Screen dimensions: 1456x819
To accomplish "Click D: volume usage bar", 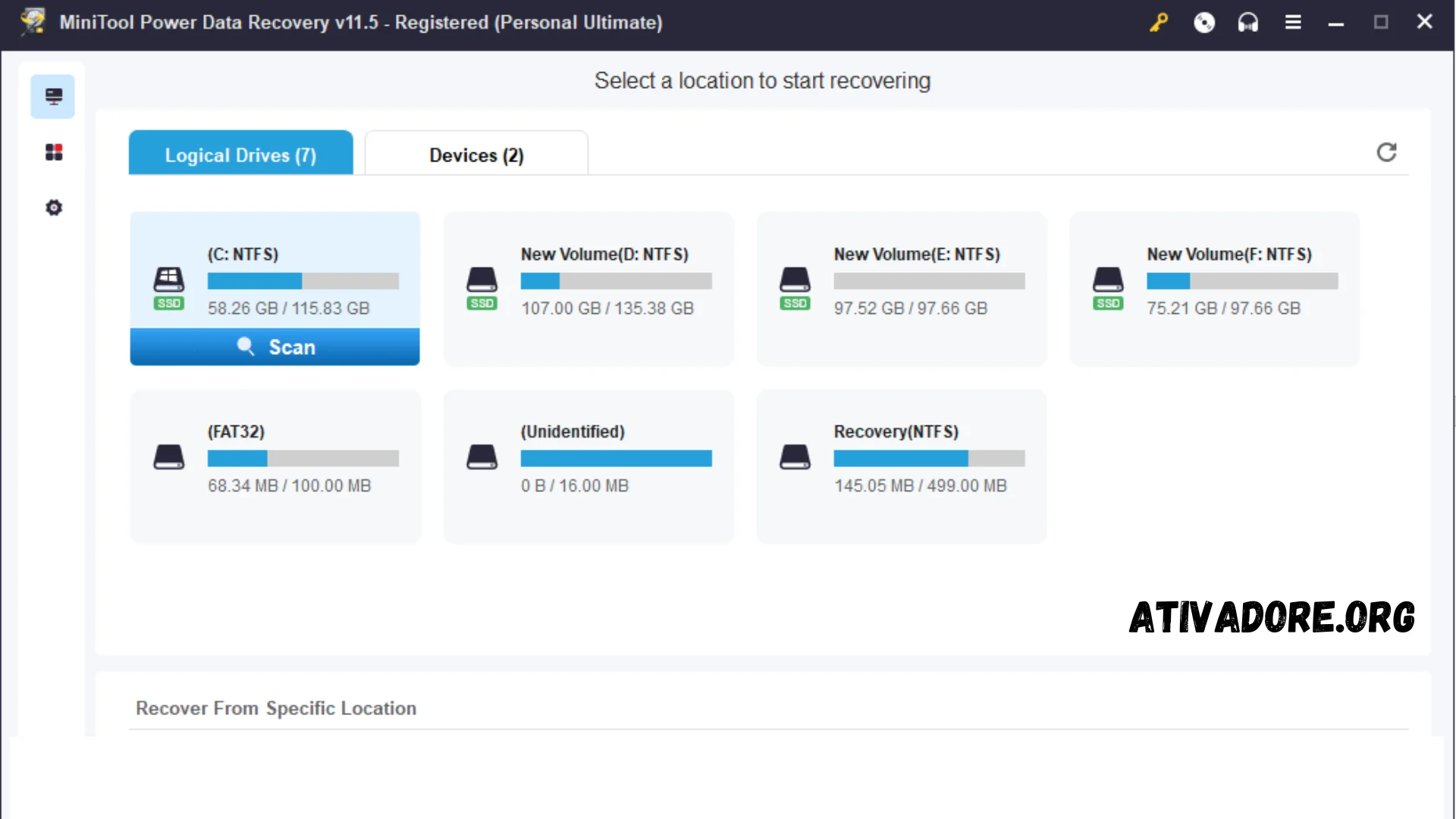I will coord(616,281).
